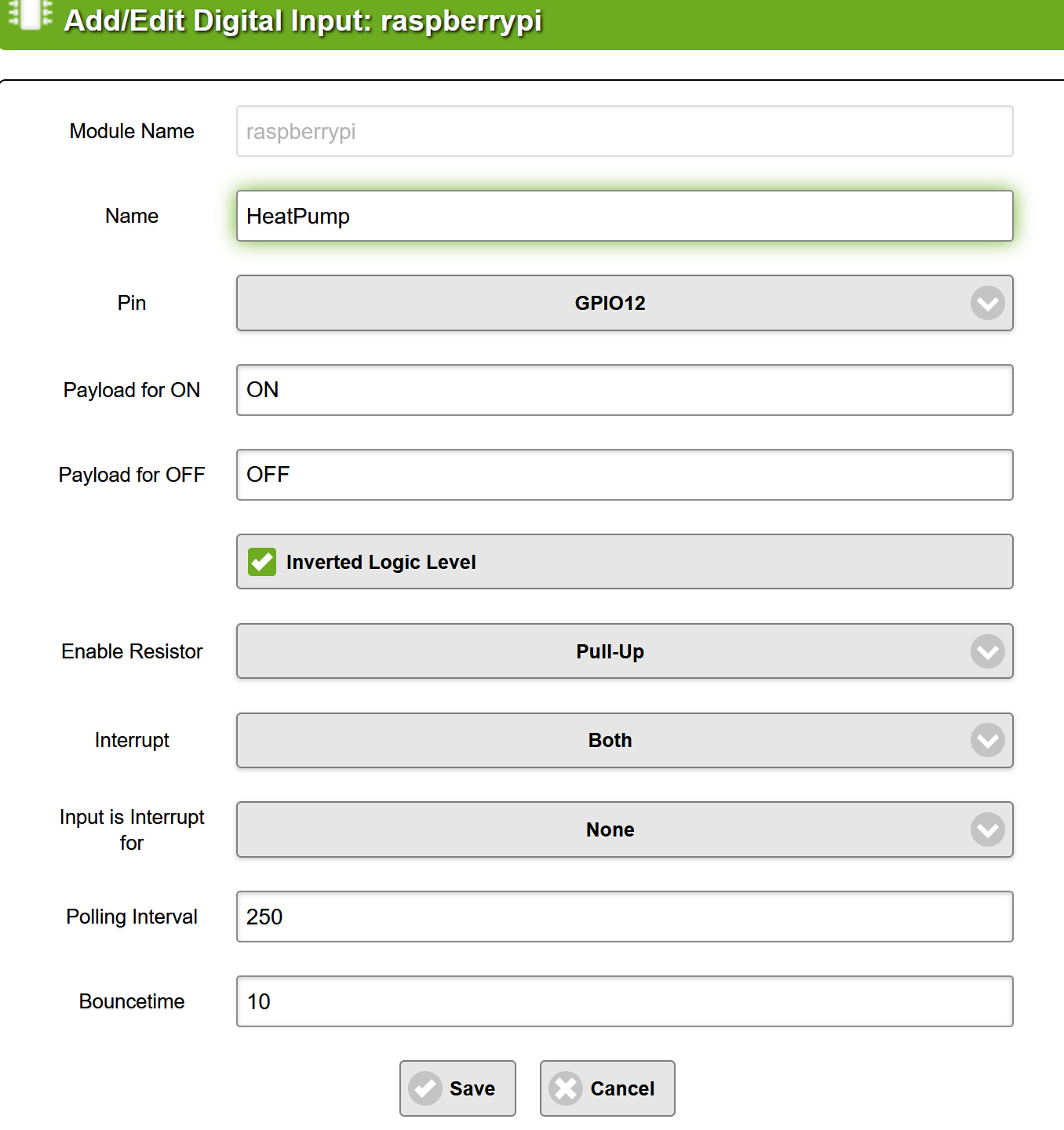1064x1130 pixels.
Task: Uncheck the Inverted Logic Level checkbox
Action: (x=262, y=562)
